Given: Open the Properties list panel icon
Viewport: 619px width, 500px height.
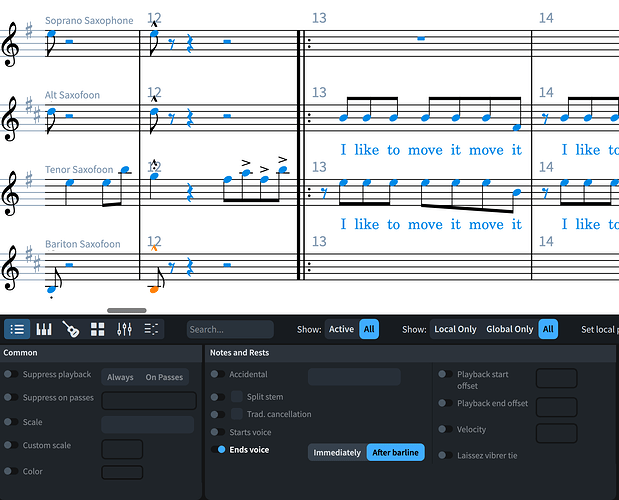Looking at the screenshot, I should tap(17, 329).
